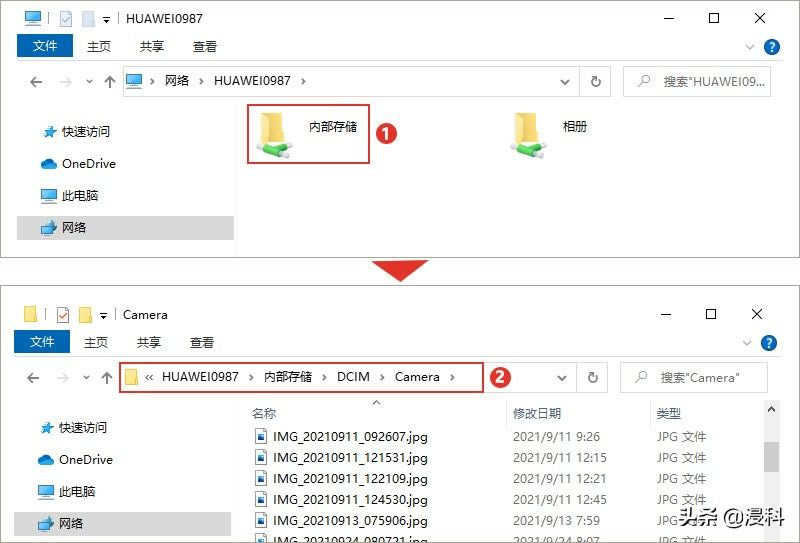
Task: Open the 文件 menu in Camera window
Action: (x=42, y=342)
